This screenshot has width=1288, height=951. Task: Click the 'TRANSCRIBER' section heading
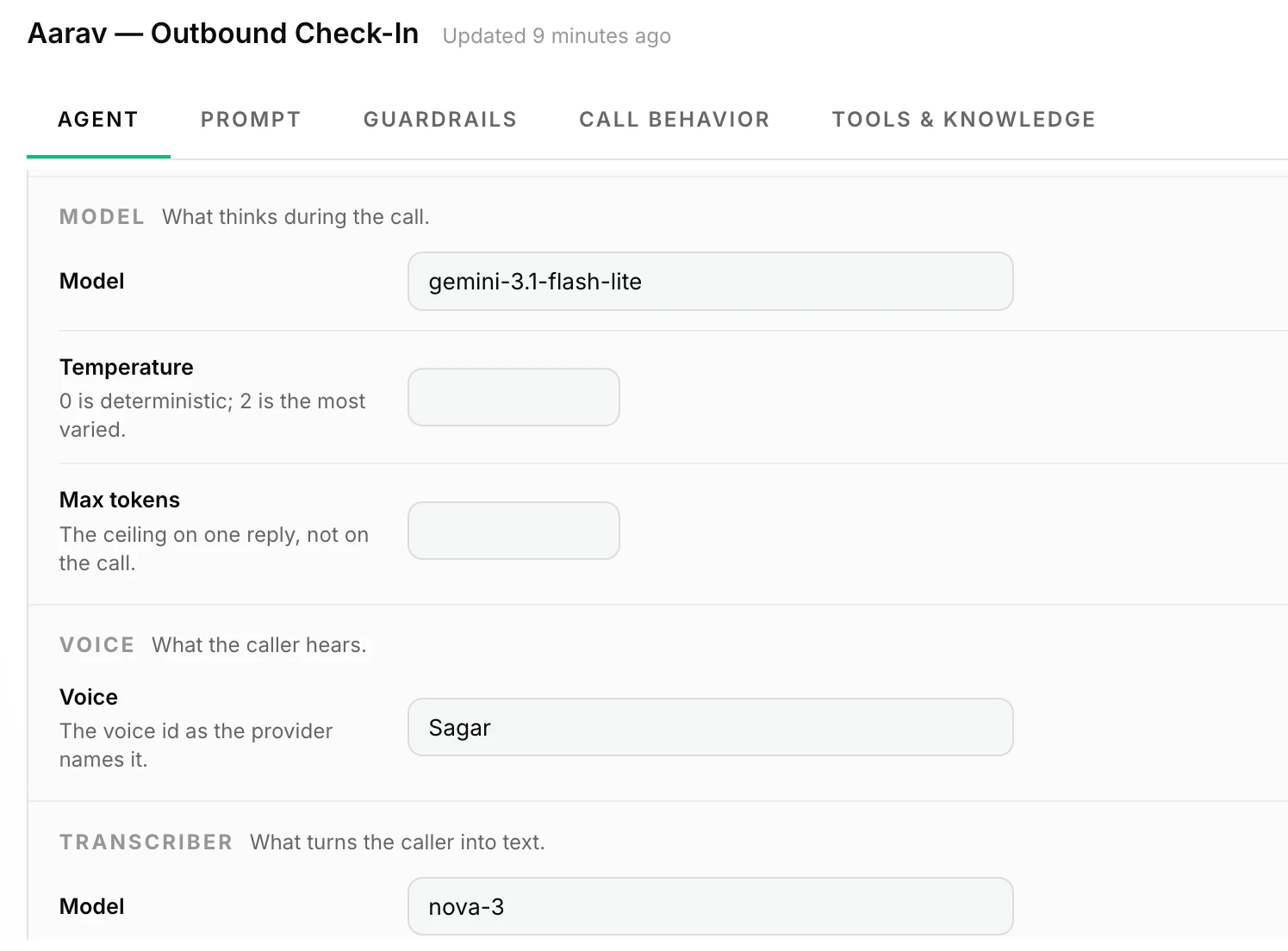point(146,842)
